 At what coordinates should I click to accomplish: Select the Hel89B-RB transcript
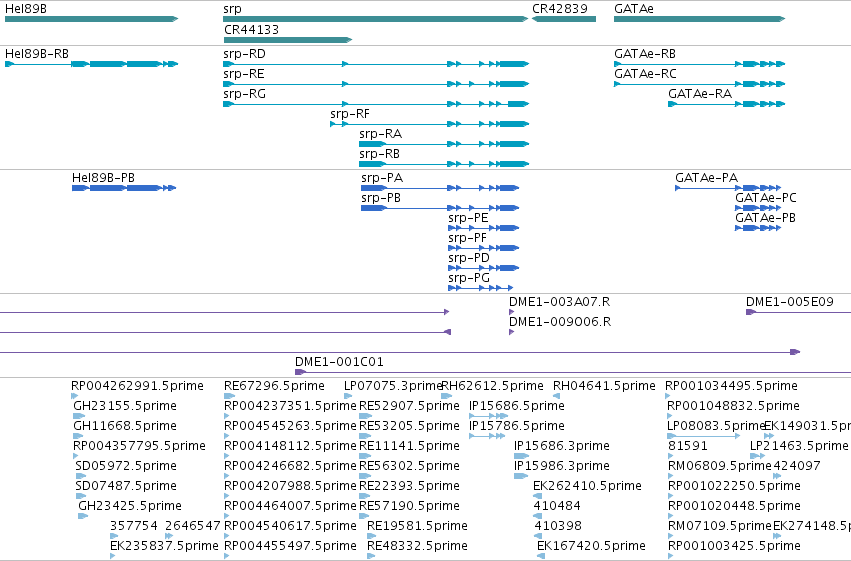pyautogui.click(x=91, y=64)
